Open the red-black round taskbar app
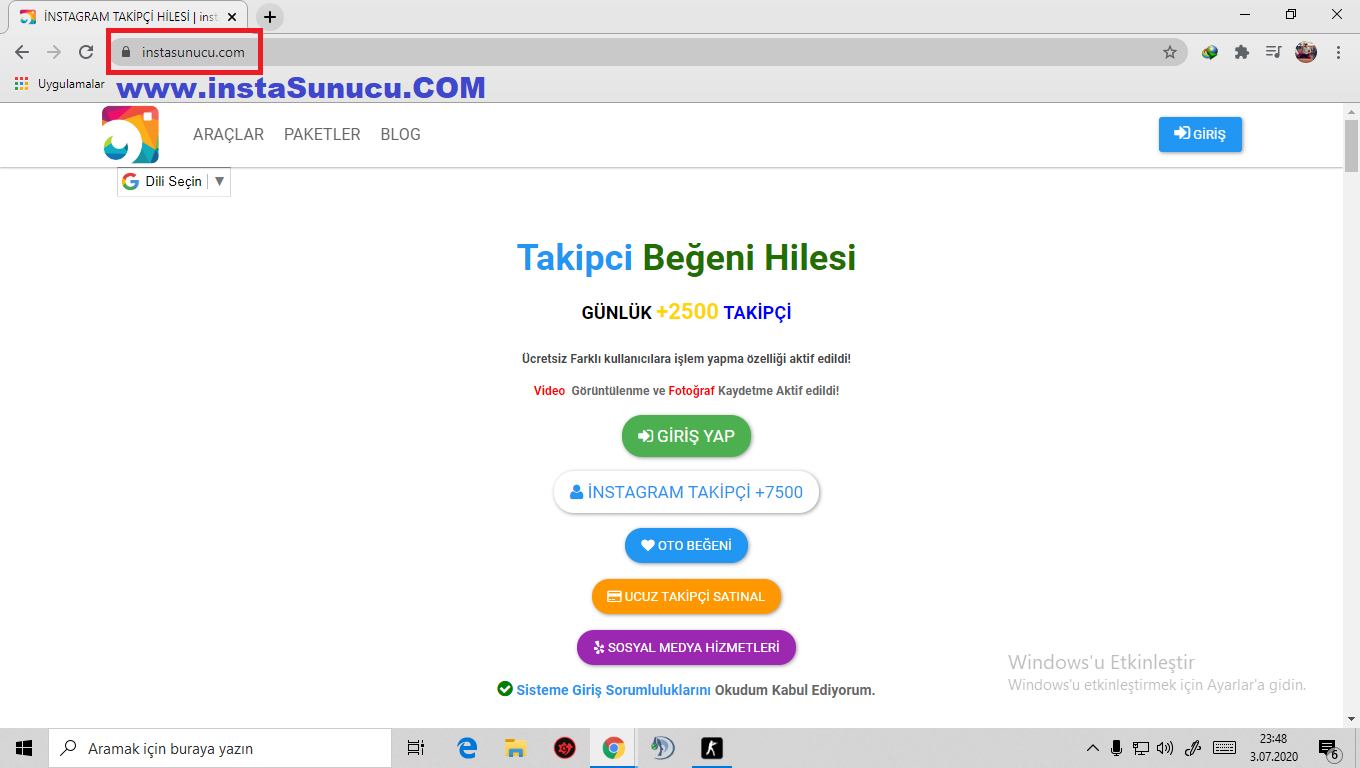 point(564,748)
